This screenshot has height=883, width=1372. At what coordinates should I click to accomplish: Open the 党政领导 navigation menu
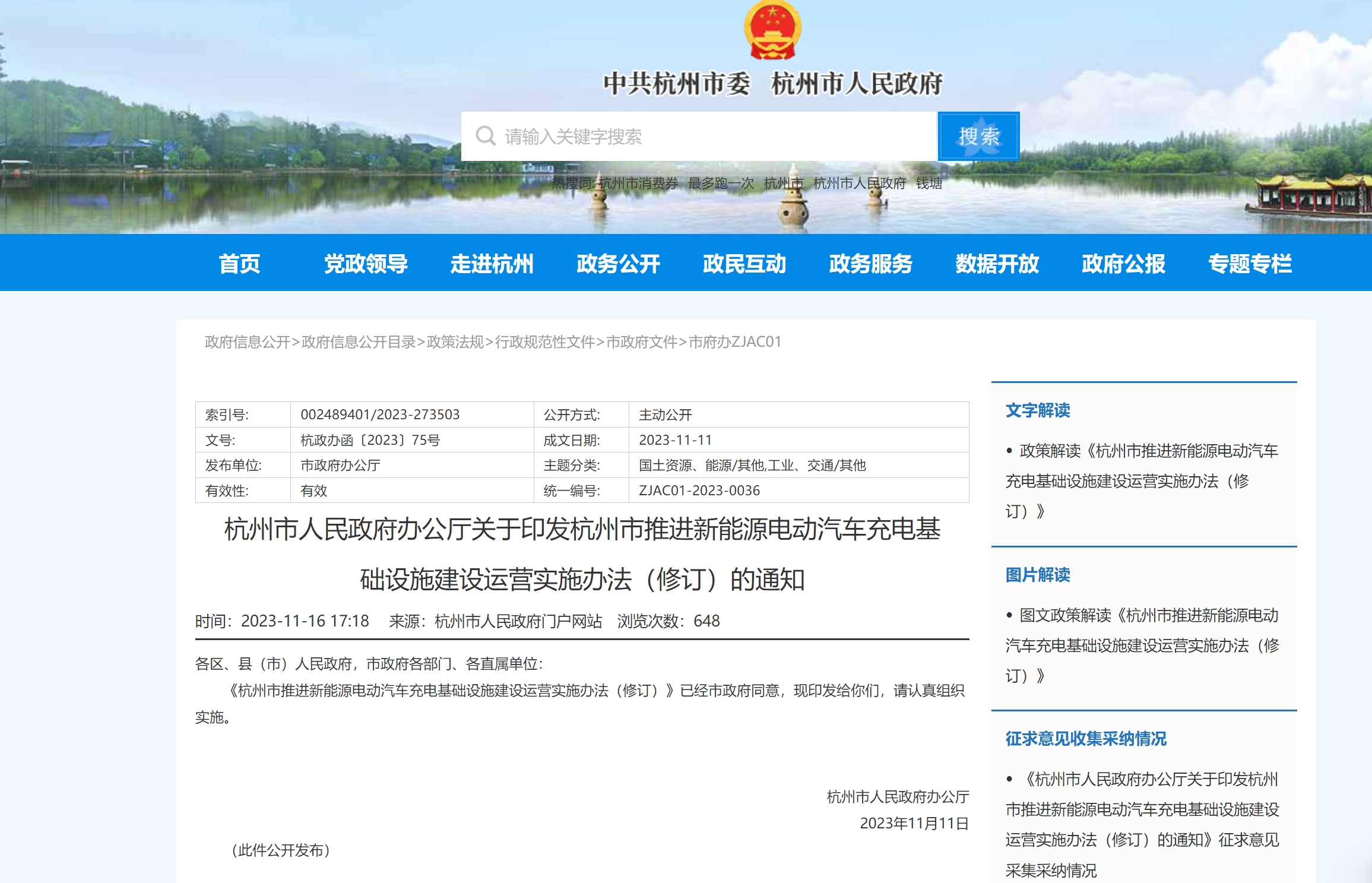coord(365,265)
